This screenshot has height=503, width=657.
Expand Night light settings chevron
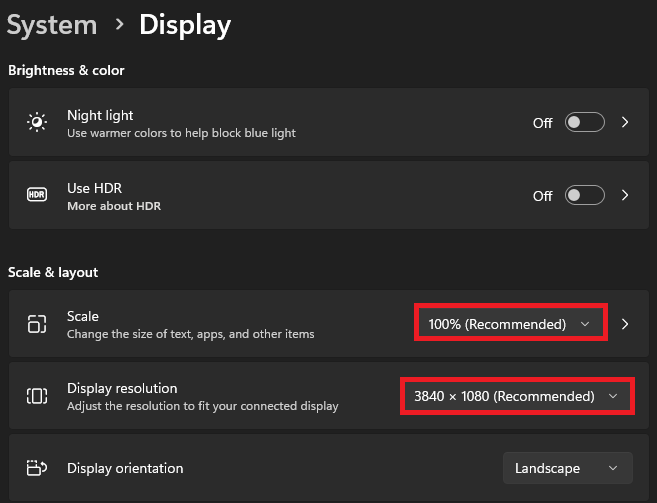pos(625,123)
